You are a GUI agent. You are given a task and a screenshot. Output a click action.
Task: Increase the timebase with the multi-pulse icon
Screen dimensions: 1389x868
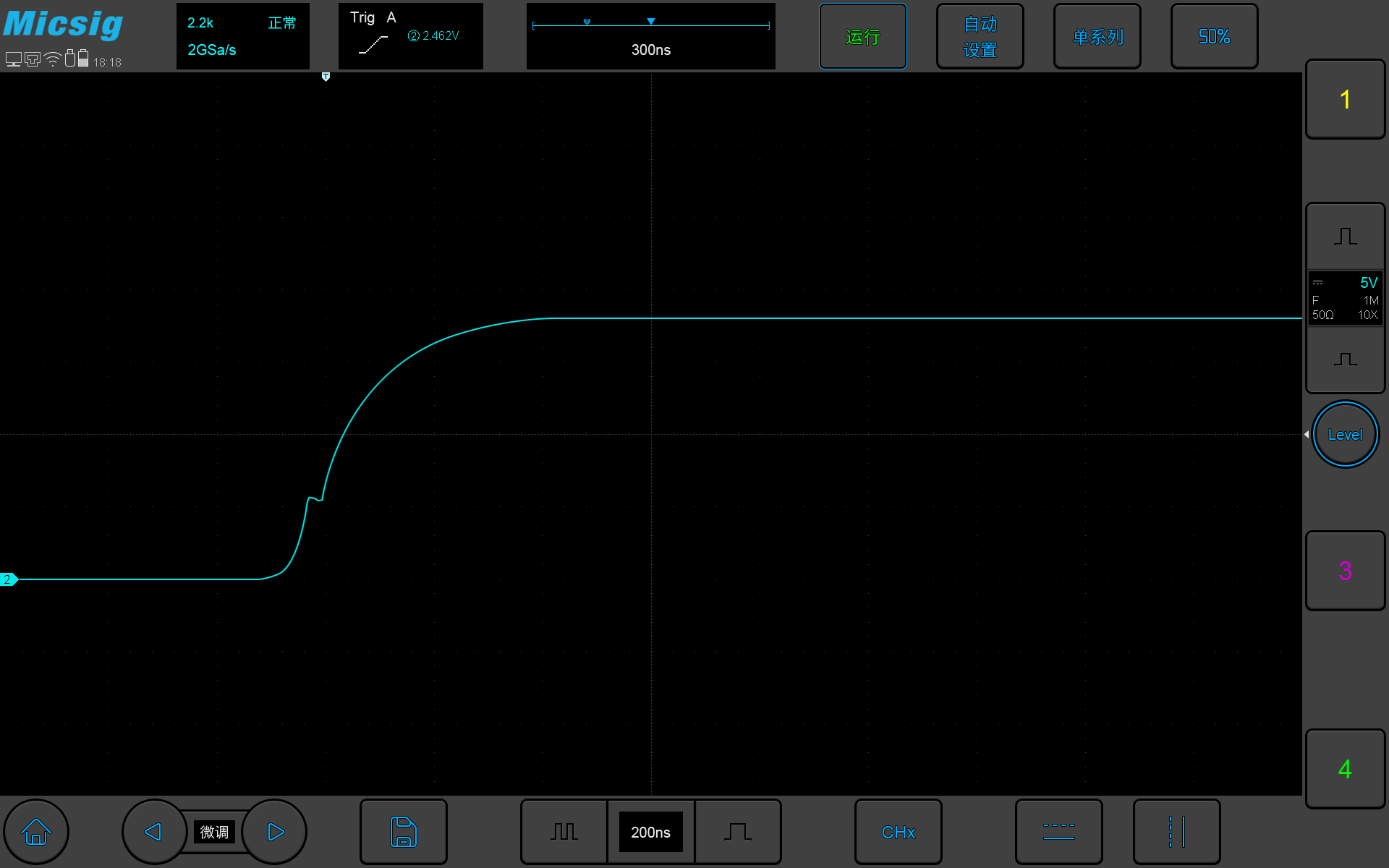[564, 832]
